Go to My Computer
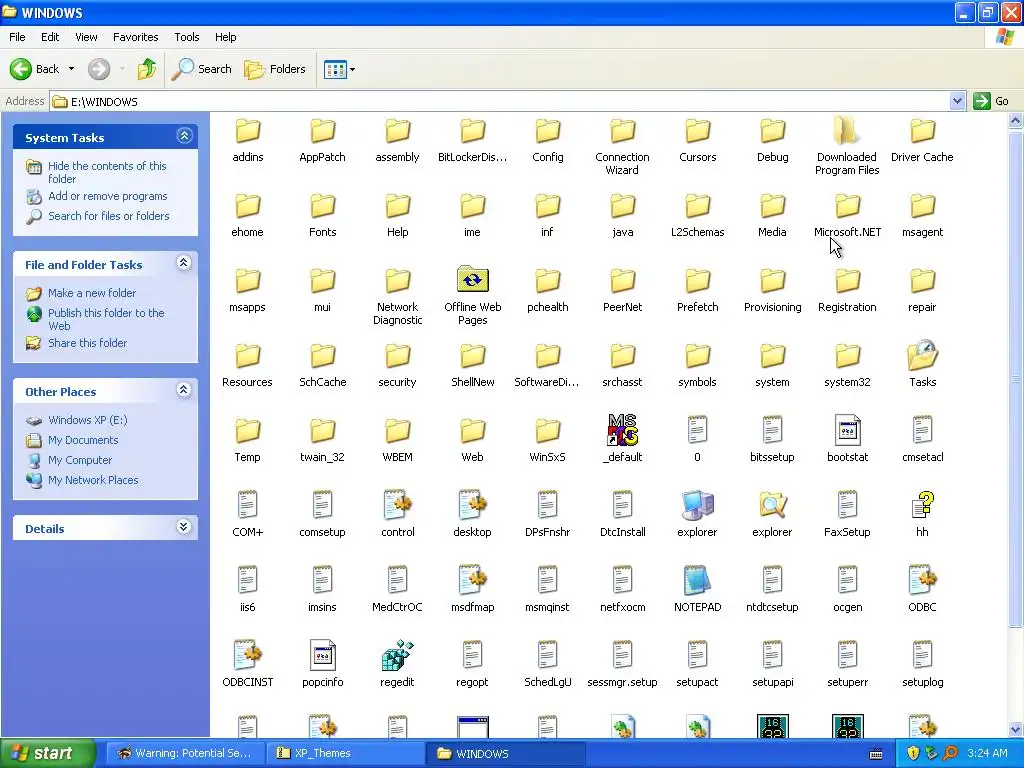 [80, 460]
